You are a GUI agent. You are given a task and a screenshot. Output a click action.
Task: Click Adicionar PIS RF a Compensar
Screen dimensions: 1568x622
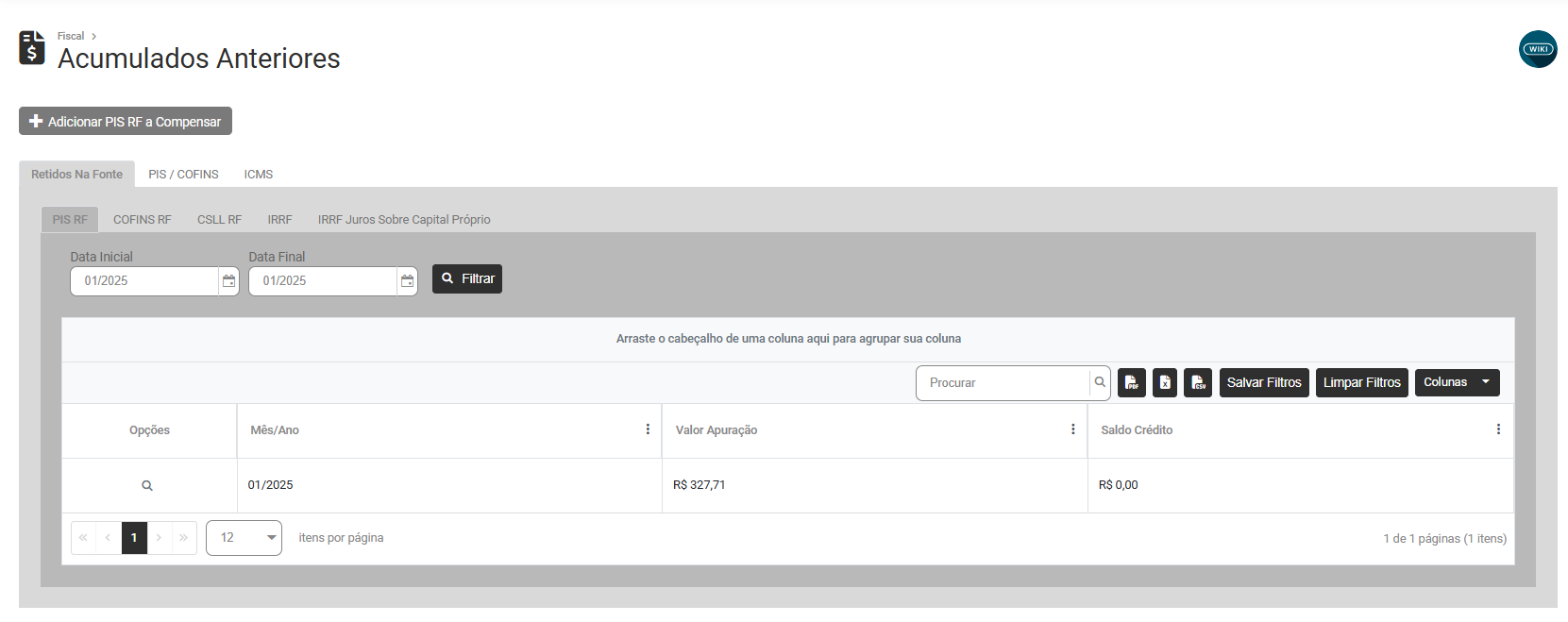pyautogui.click(x=126, y=121)
